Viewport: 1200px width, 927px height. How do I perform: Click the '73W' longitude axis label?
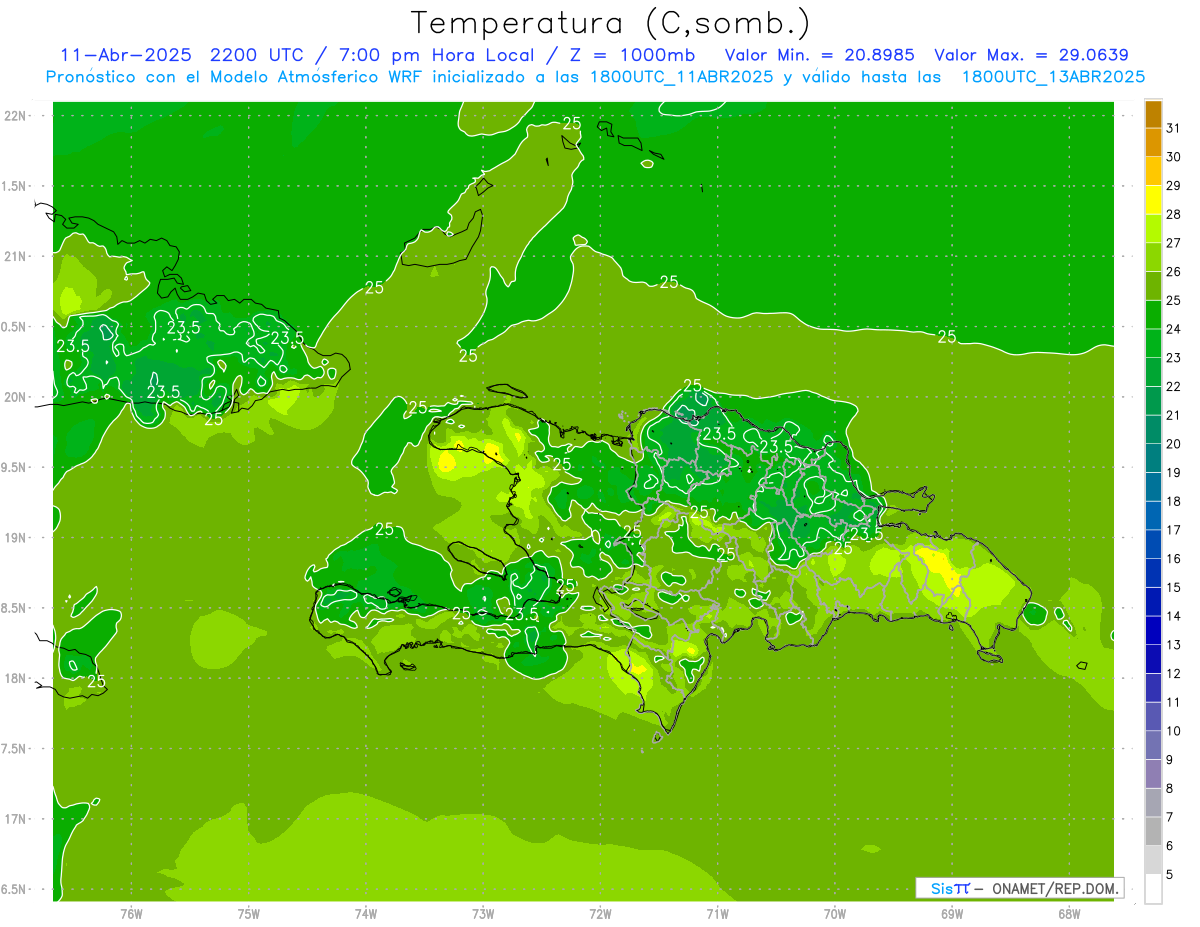coord(483,914)
